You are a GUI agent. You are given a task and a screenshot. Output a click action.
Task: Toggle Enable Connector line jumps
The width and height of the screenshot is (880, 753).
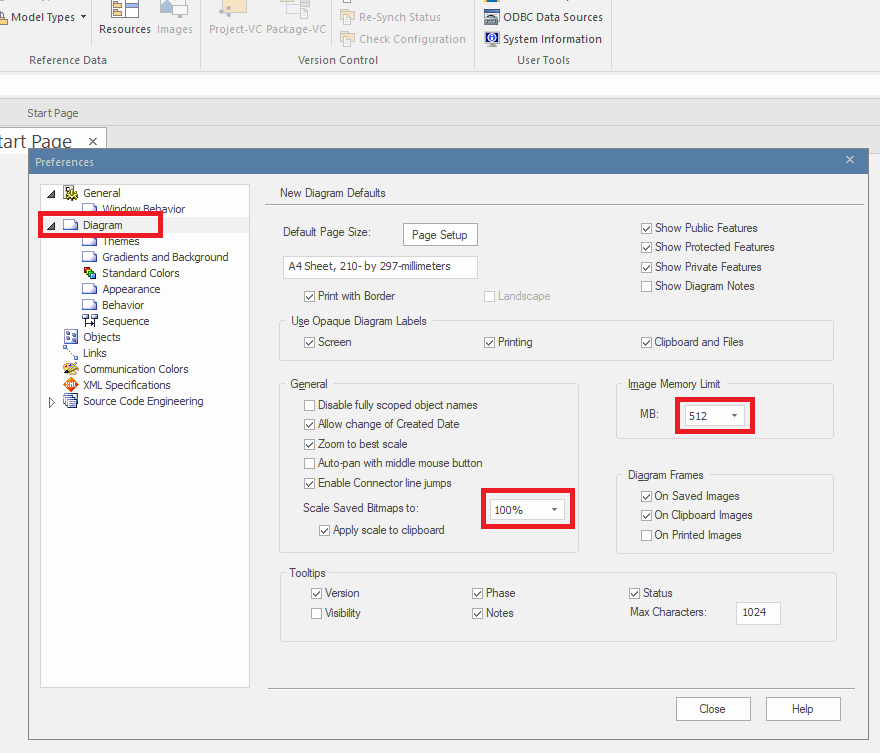309,483
